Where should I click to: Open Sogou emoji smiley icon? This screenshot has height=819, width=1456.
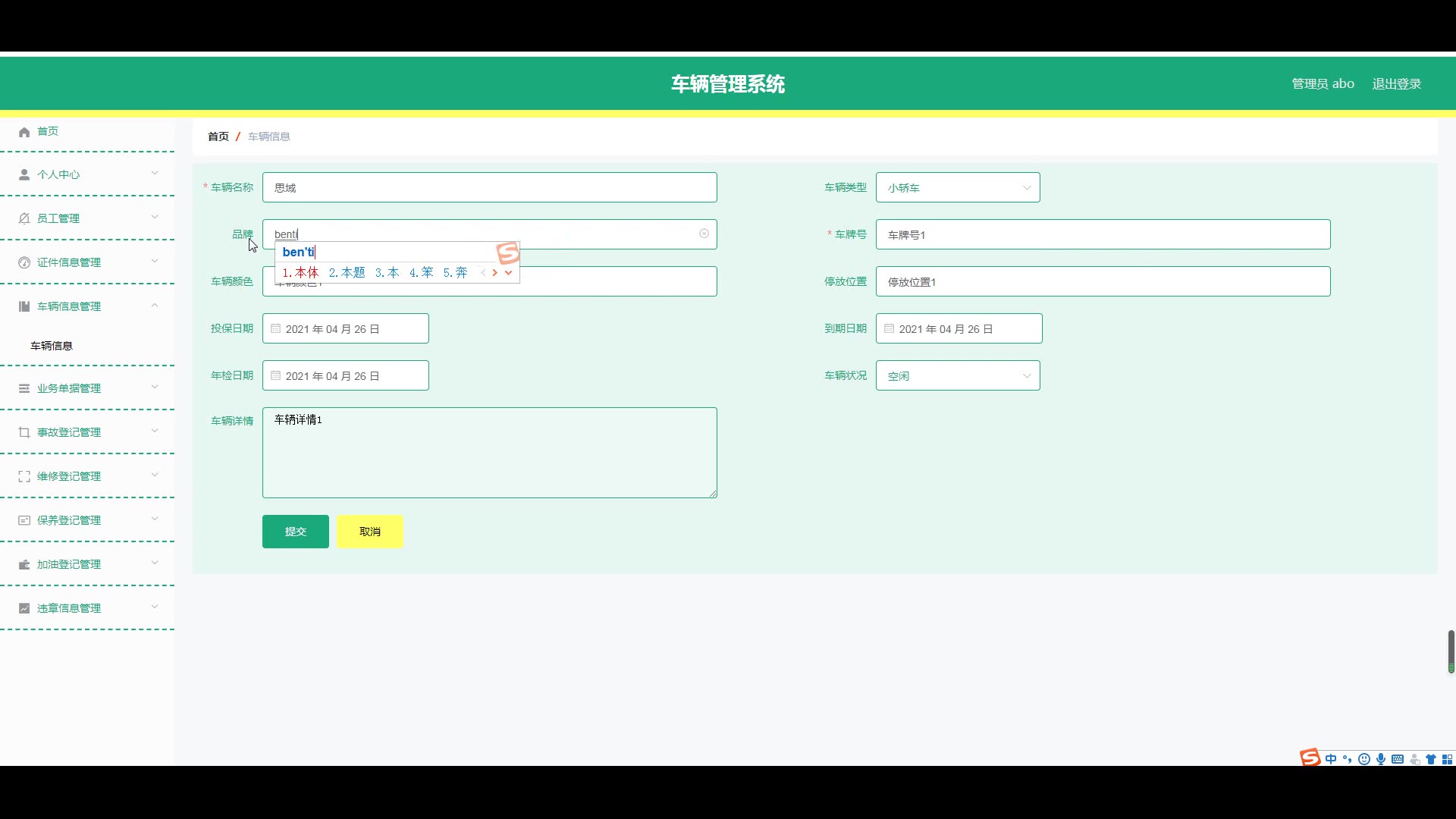(x=1364, y=759)
